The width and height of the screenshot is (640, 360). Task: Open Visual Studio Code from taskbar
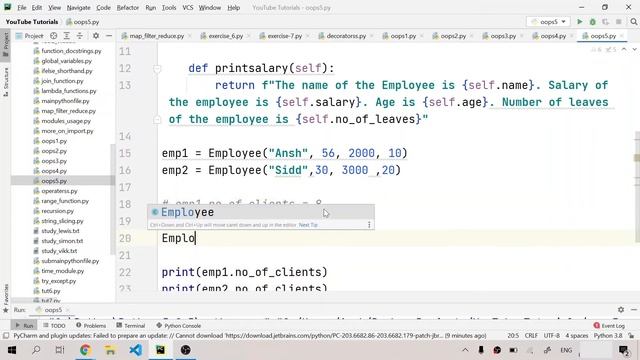[x=136, y=350]
